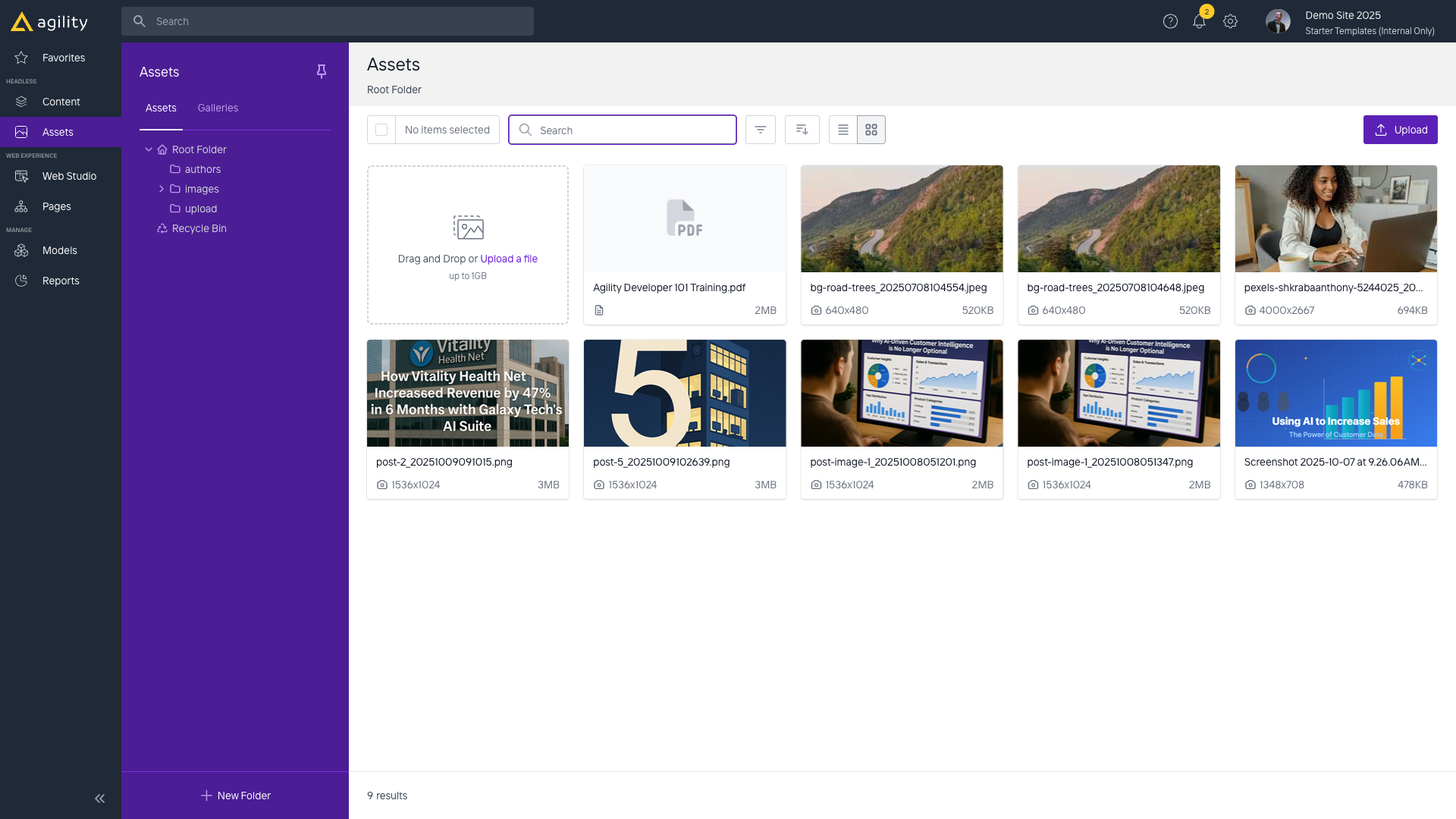
Task: Switch to list view
Action: point(843,130)
